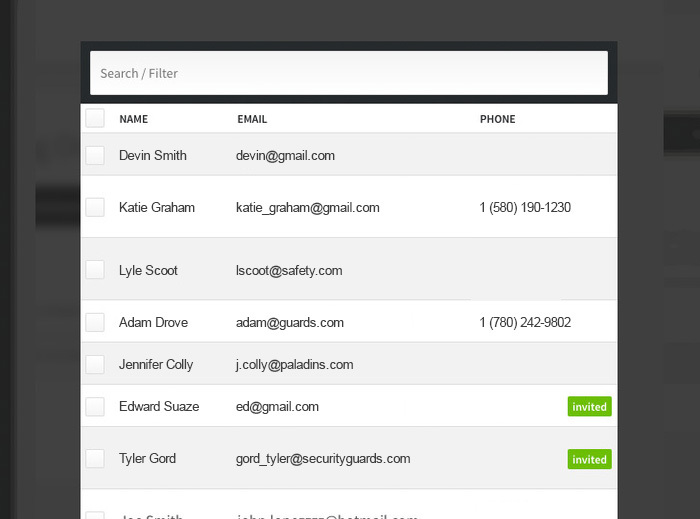Click phone number 1 (780) 242-9802
Image resolution: width=700 pixels, height=519 pixels.
coord(525,322)
